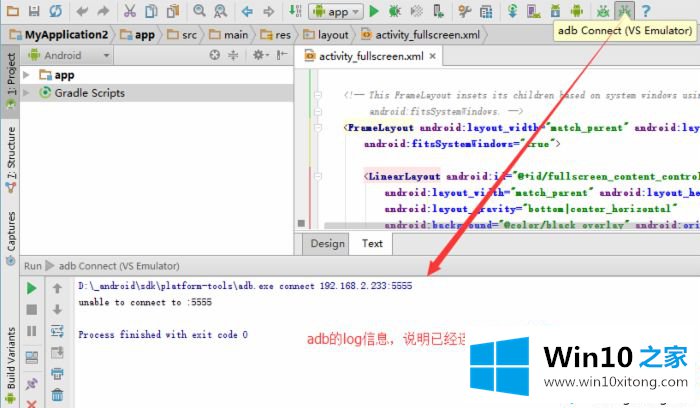Click the Save All icon in toolbar
The height and width of the screenshot is (408, 700).
pos(34,11)
